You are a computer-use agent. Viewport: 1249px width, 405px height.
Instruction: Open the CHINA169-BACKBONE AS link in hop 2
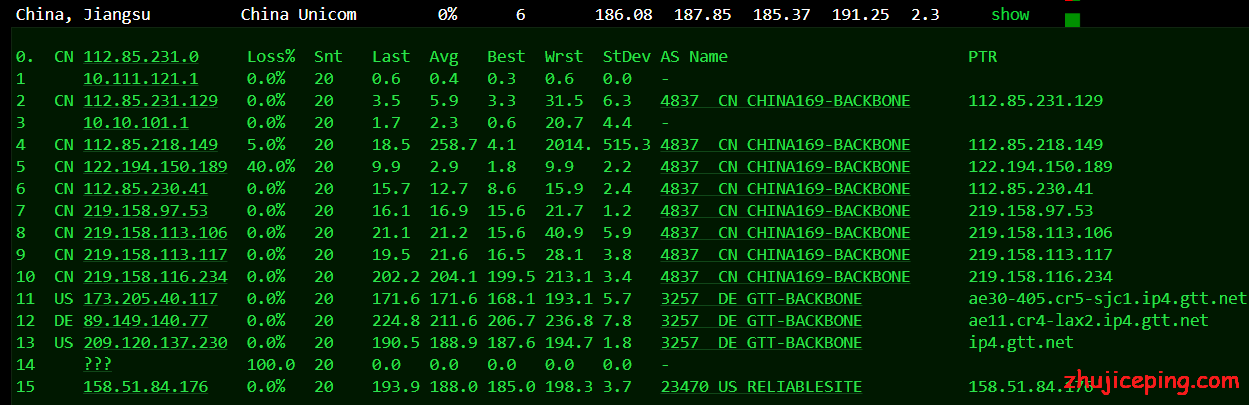pos(785,101)
